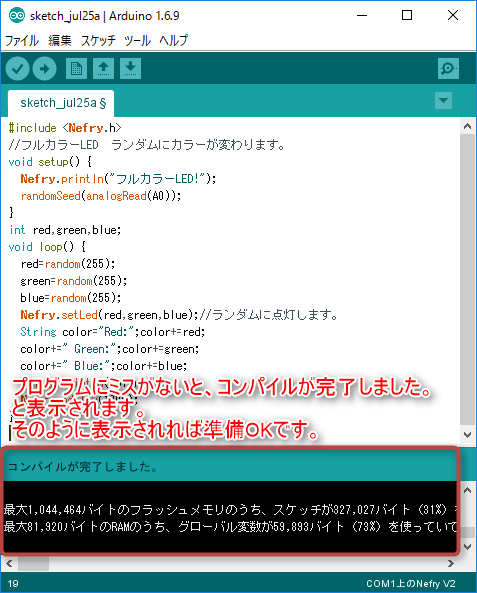Click the 'void loop() {' line
The height and width of the screenshot is (593, 477).
pyautogui.click(x=47, y=247)
